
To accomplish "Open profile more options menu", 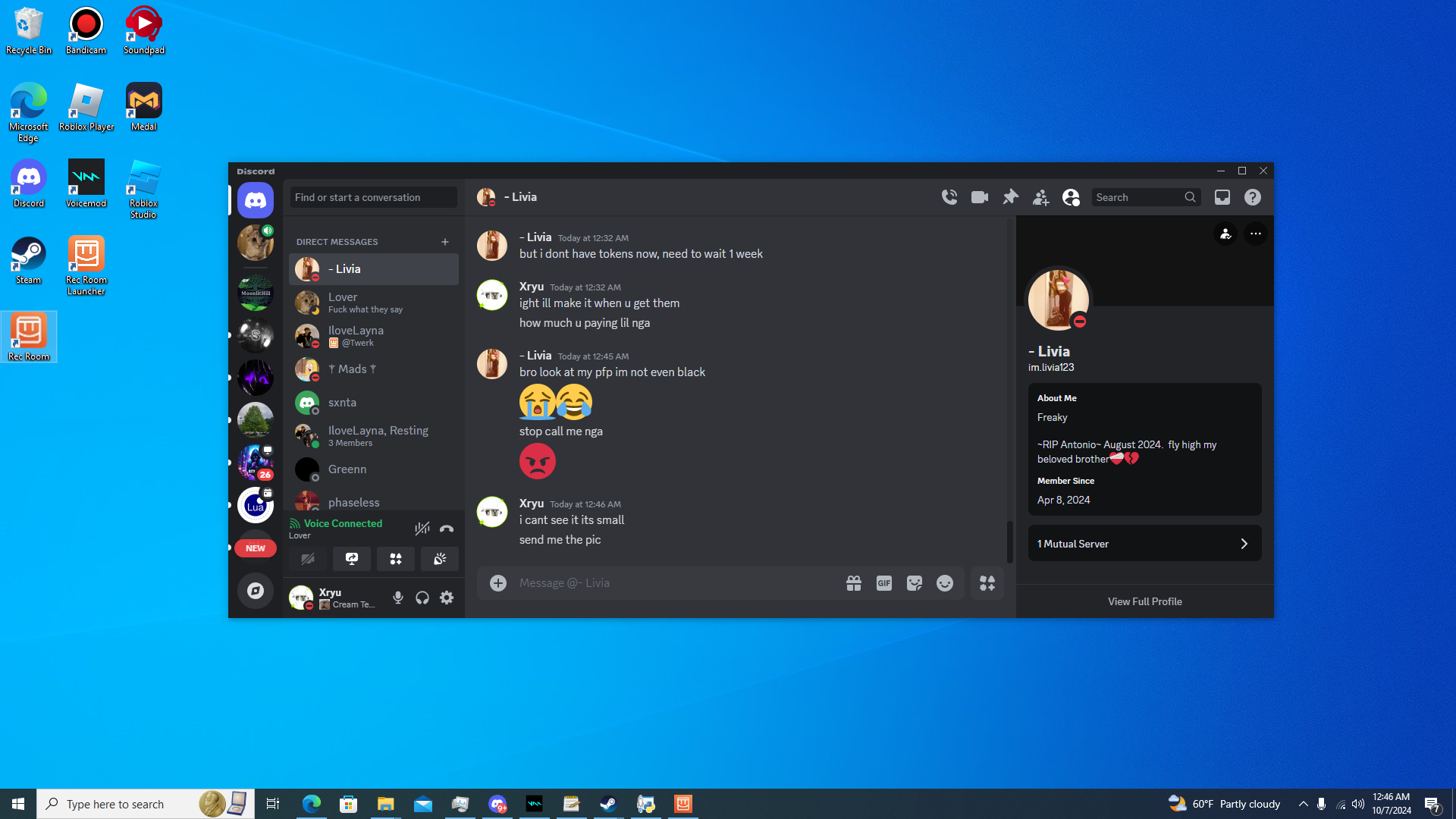I will pos(1255,234).
